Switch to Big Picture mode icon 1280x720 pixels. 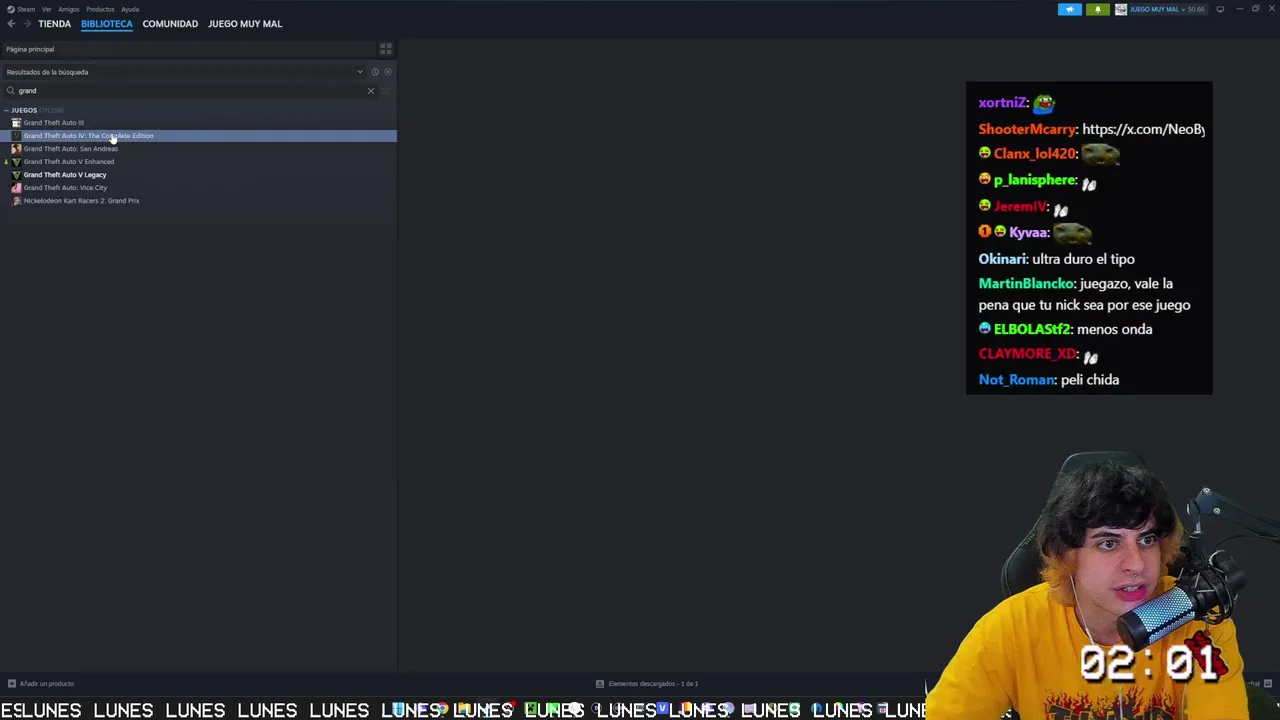(x=1220, y=9)
